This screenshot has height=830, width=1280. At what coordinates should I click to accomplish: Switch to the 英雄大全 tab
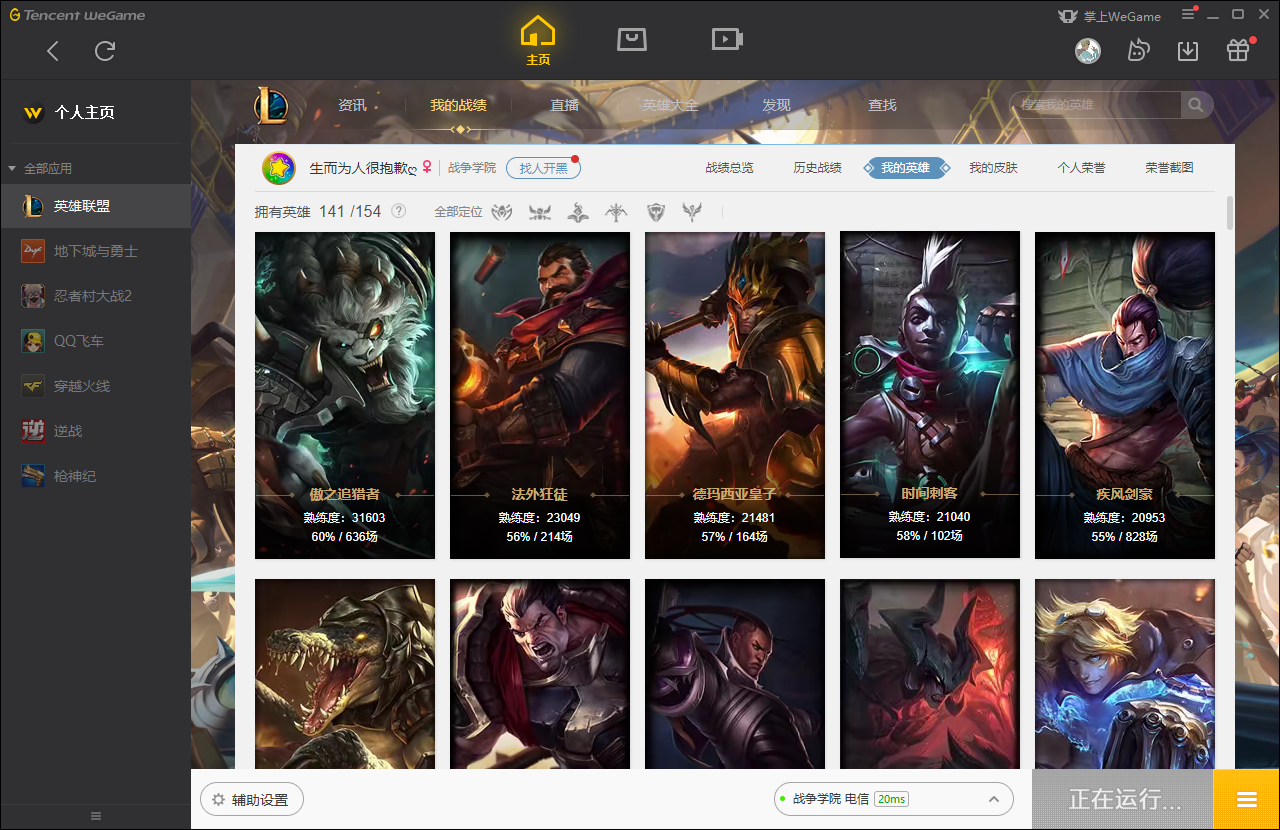click(x=670, y=105)
